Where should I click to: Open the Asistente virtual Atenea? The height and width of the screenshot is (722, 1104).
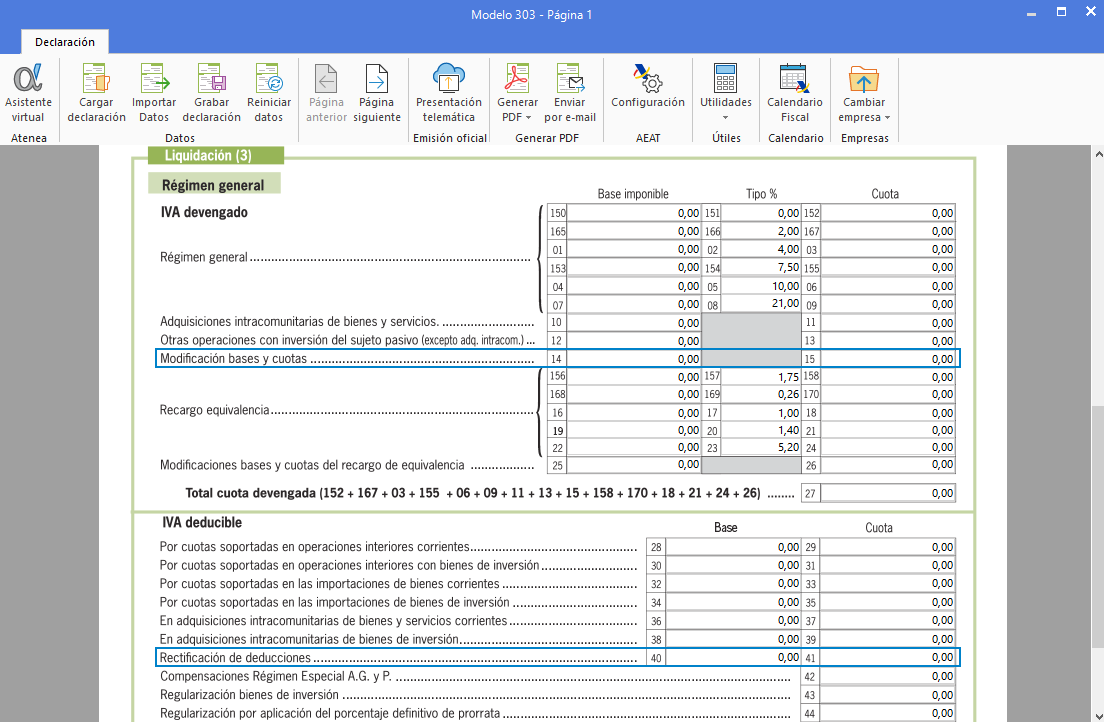click(x=28, y=94)
